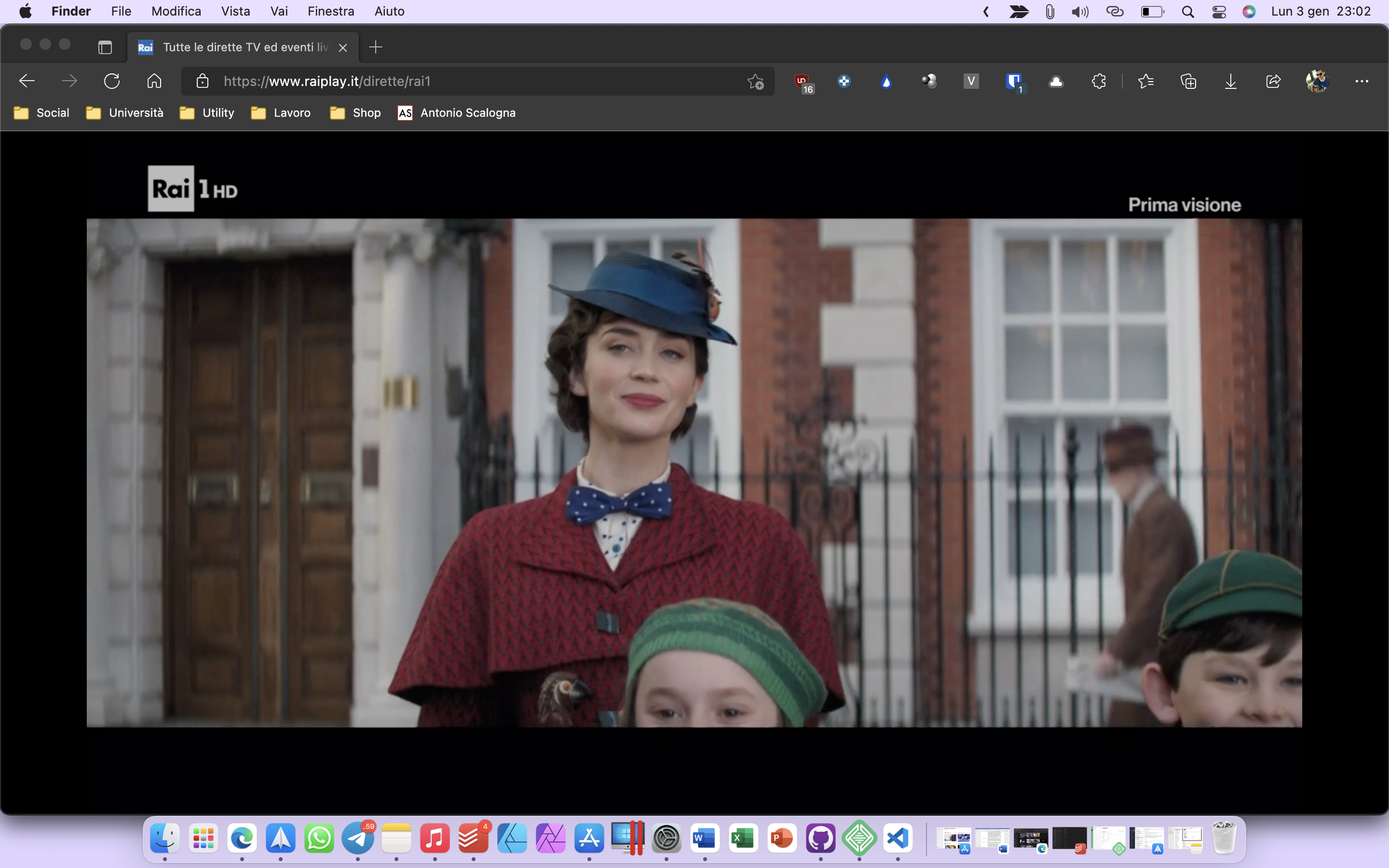This screenshot has height=868, width=1389.
Task: Click the blue cross extension icon
Action: [843, 82]
